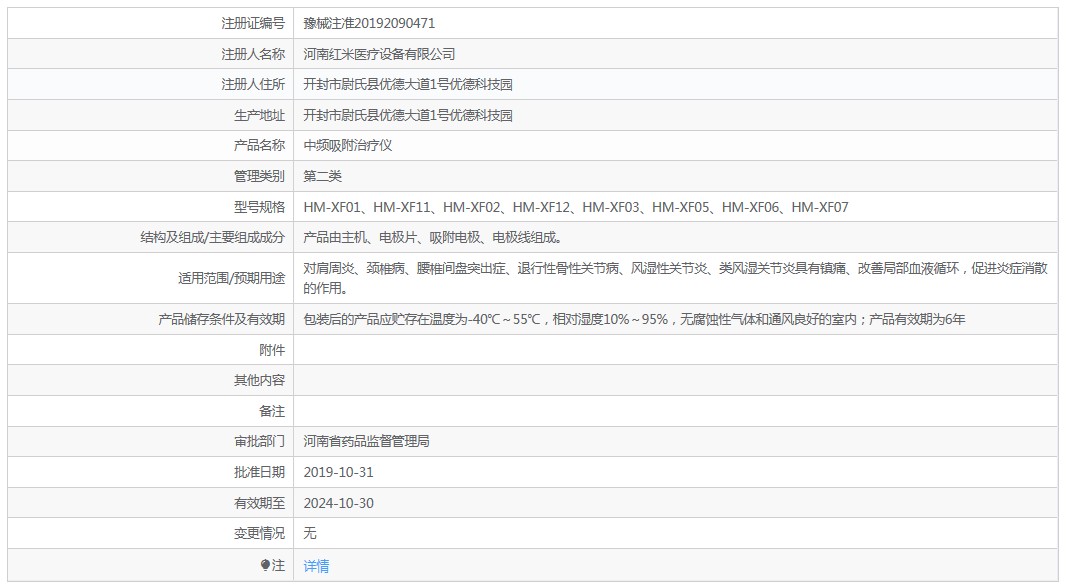Viewport: 1066px width, 586px height.
Task: Click the 备注 label
Action: (x=272, y=411)
